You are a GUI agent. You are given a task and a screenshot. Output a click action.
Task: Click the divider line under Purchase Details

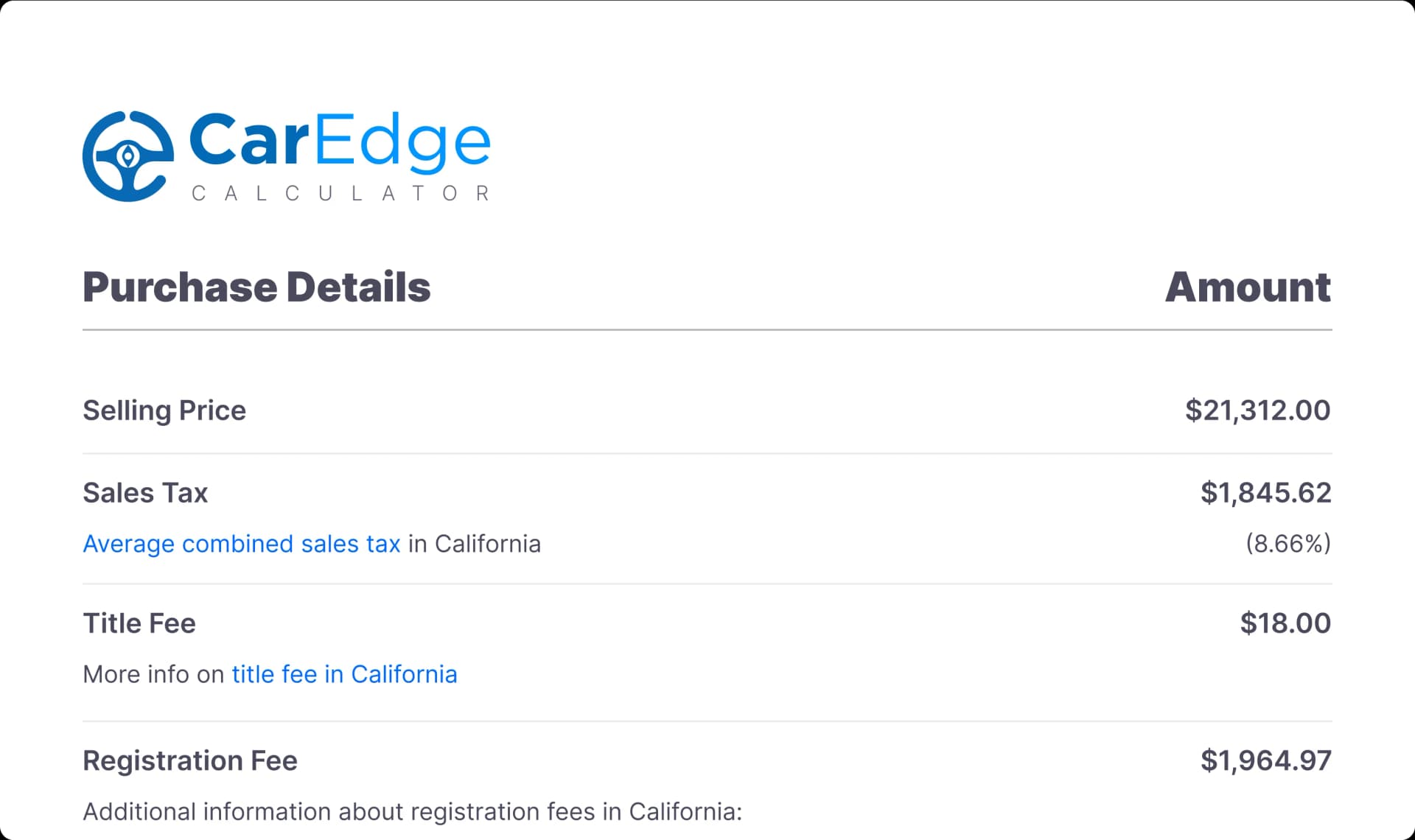pos(707,330)
